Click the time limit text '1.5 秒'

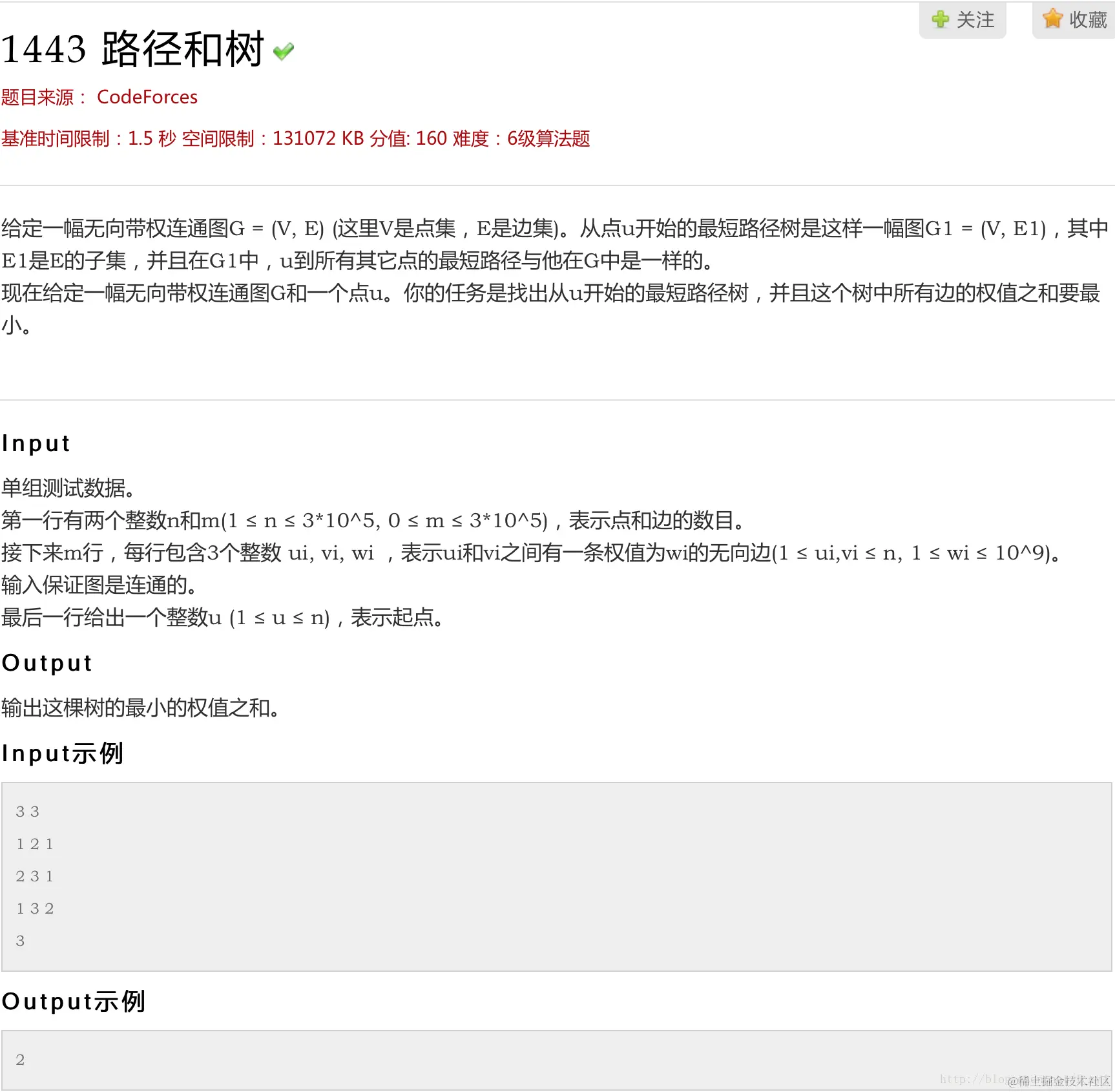click(x=152, y=138)
